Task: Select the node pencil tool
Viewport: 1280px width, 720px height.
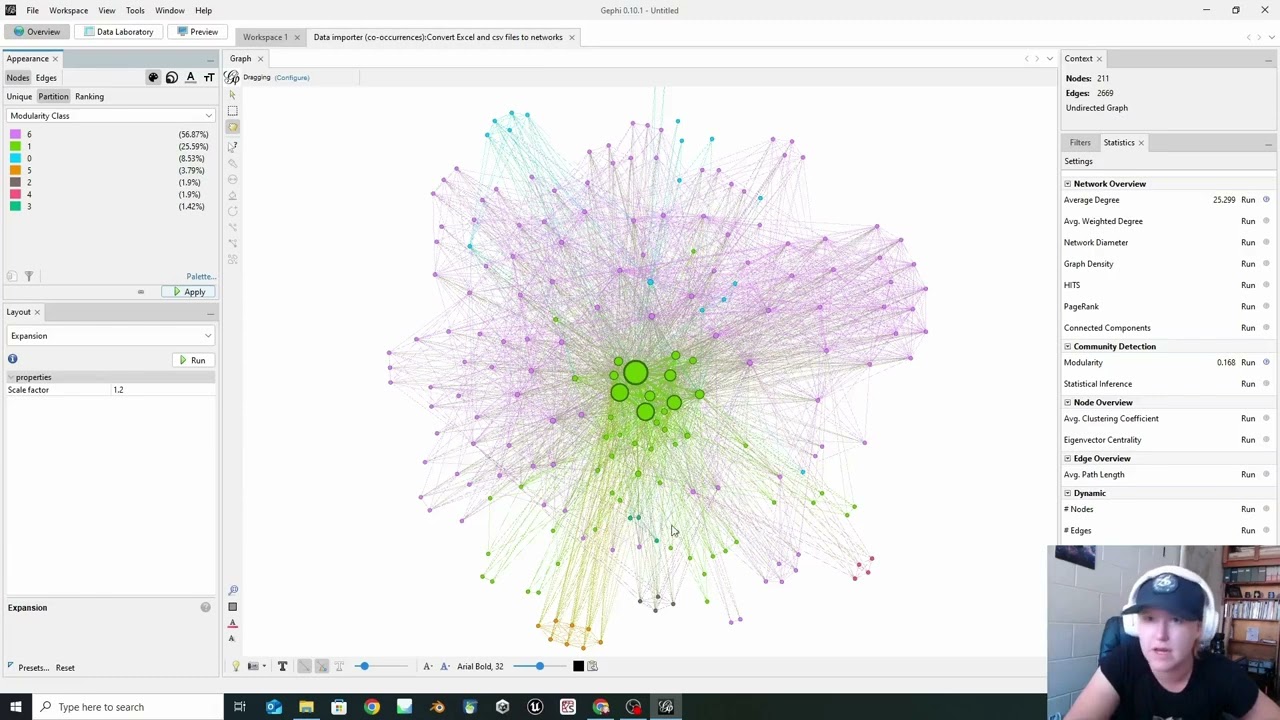Action: pos(233,211)
